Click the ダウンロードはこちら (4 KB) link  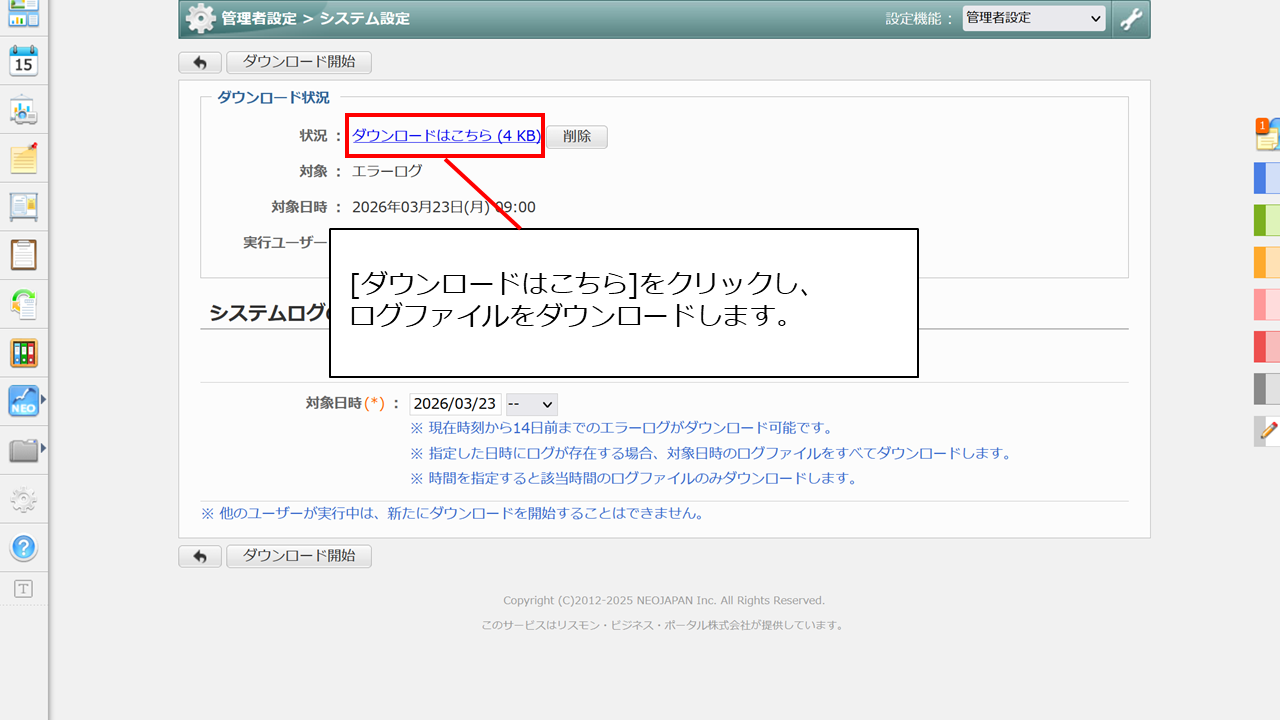pos(446,136)
